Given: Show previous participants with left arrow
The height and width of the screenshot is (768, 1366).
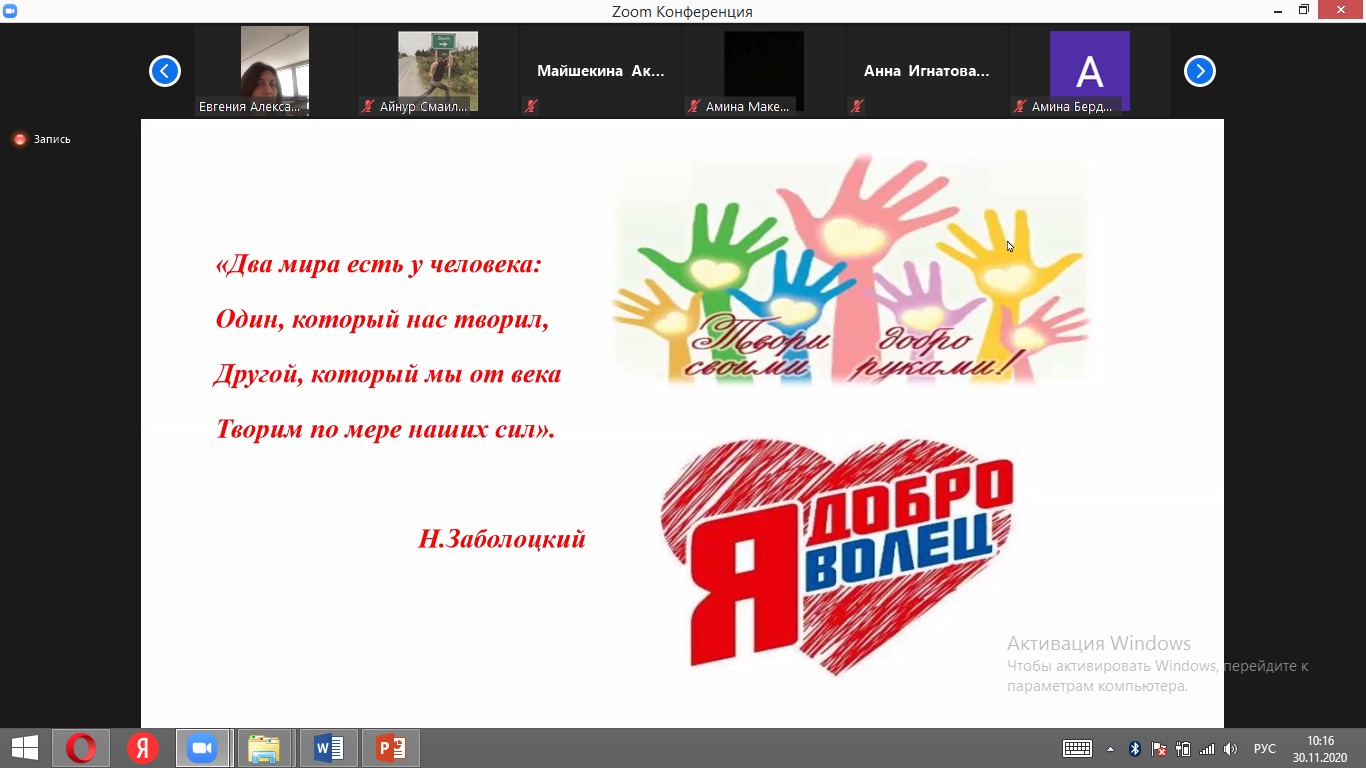Looking at the screenshot, I should tap(165, 71).
